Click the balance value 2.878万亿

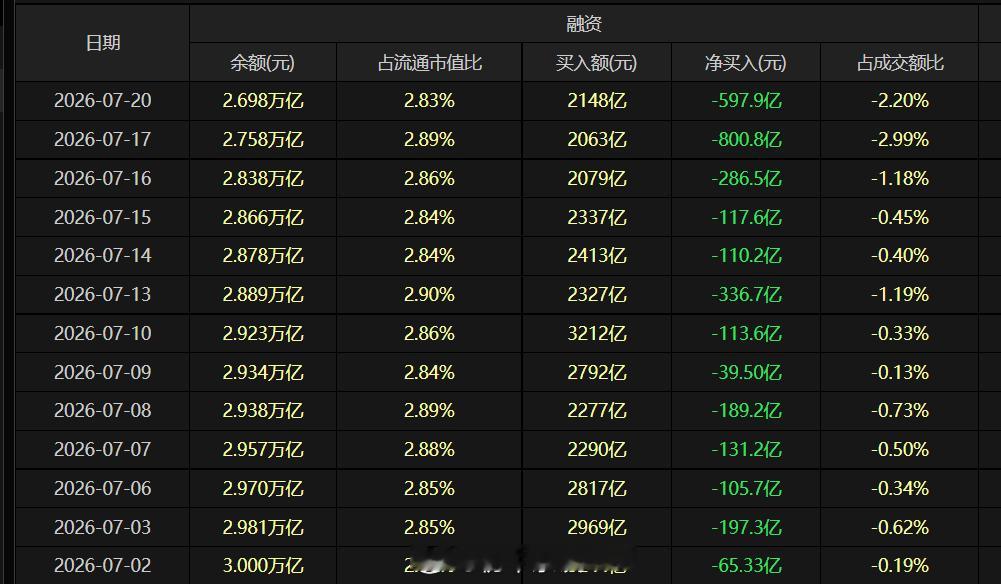tap(262, 255)
